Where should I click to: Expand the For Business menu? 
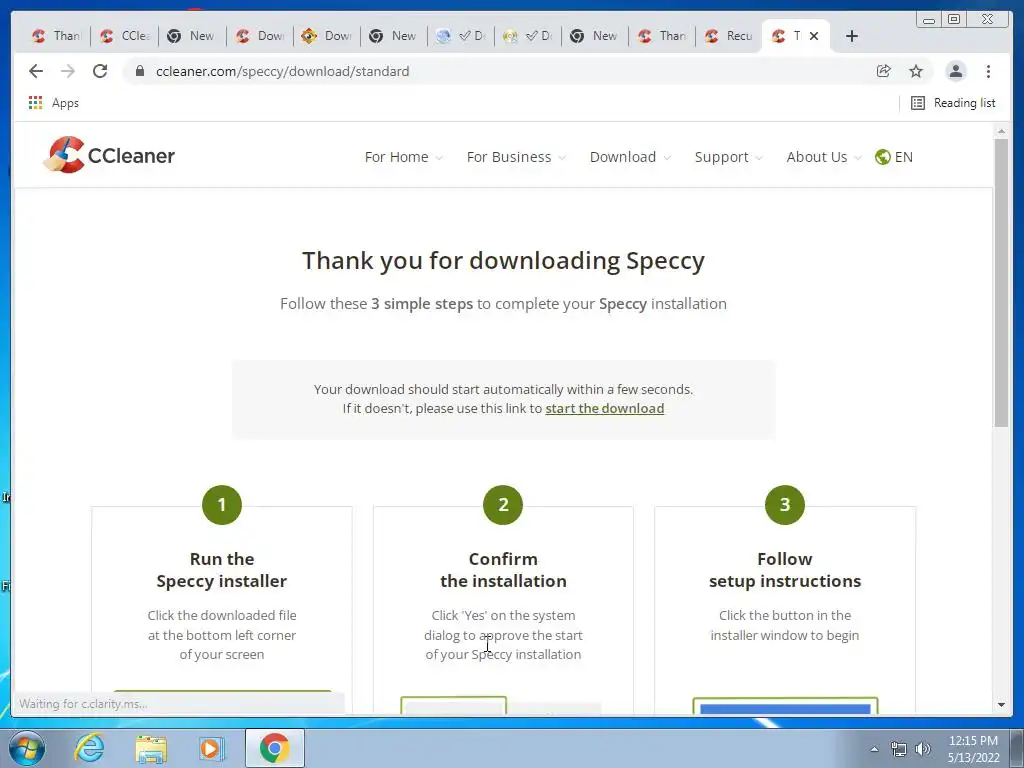click(515, 157)
